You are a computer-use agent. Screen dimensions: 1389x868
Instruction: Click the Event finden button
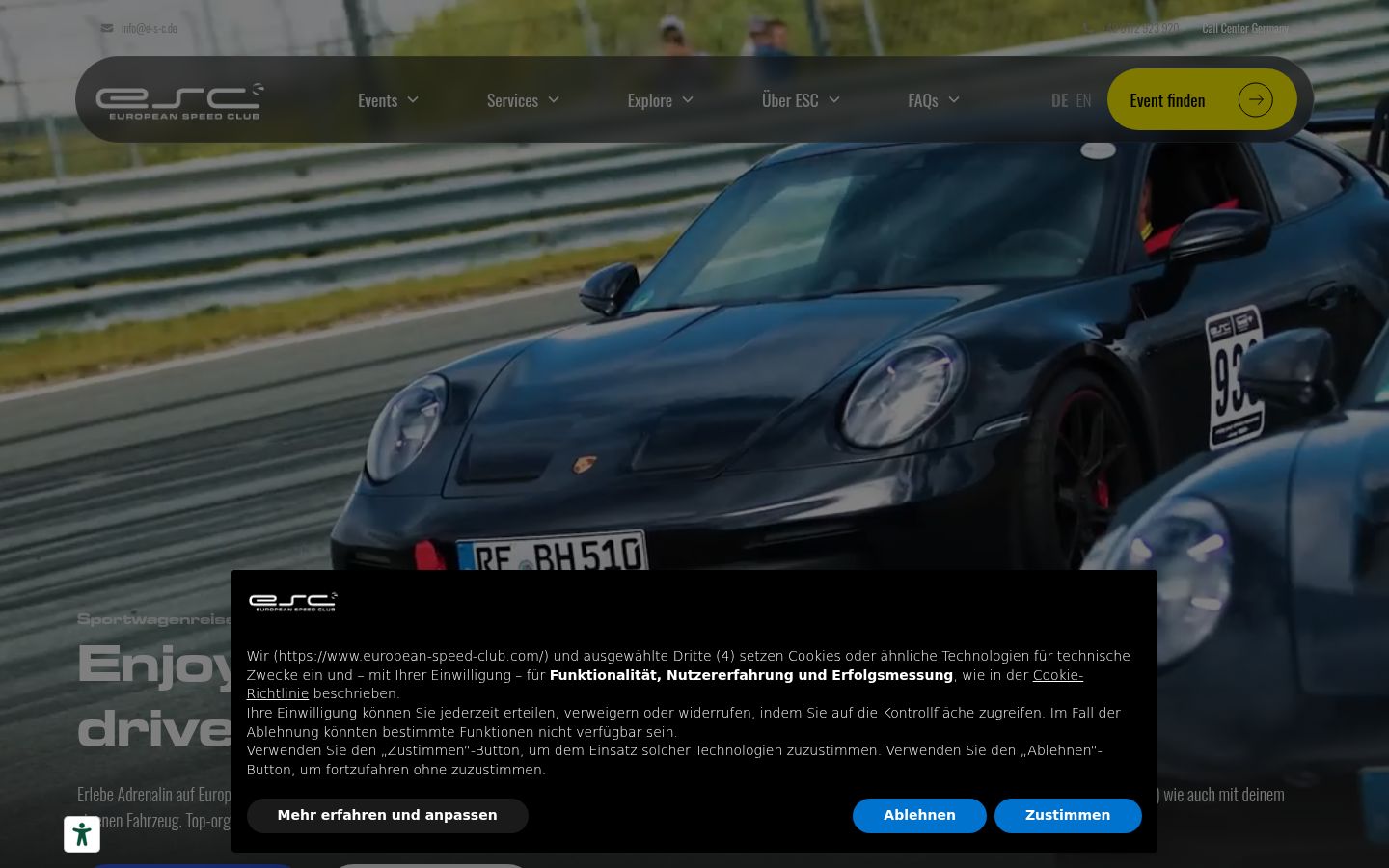pyautogui.click(x=1202, y=99)
